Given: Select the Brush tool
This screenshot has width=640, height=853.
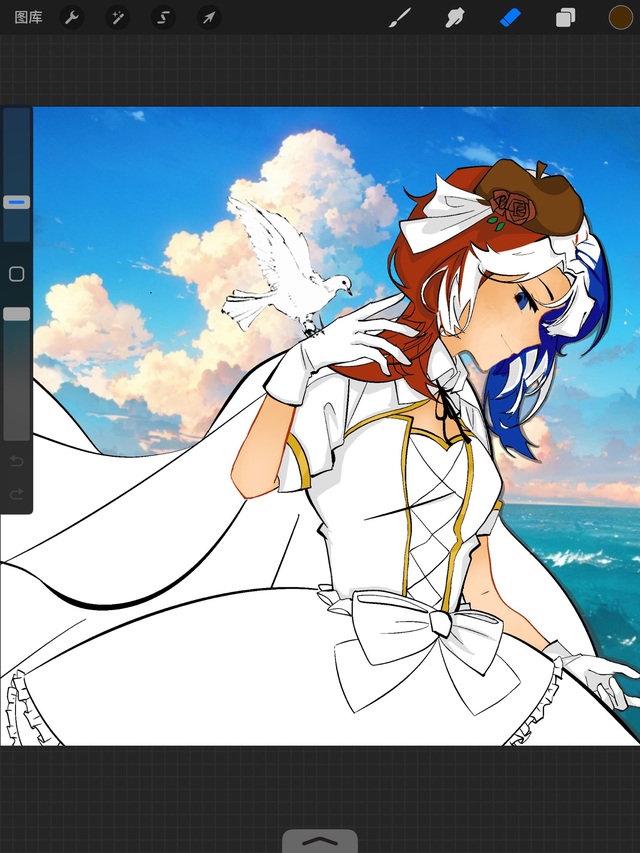Looking at the screenshot, I should [x=400, y=18].
